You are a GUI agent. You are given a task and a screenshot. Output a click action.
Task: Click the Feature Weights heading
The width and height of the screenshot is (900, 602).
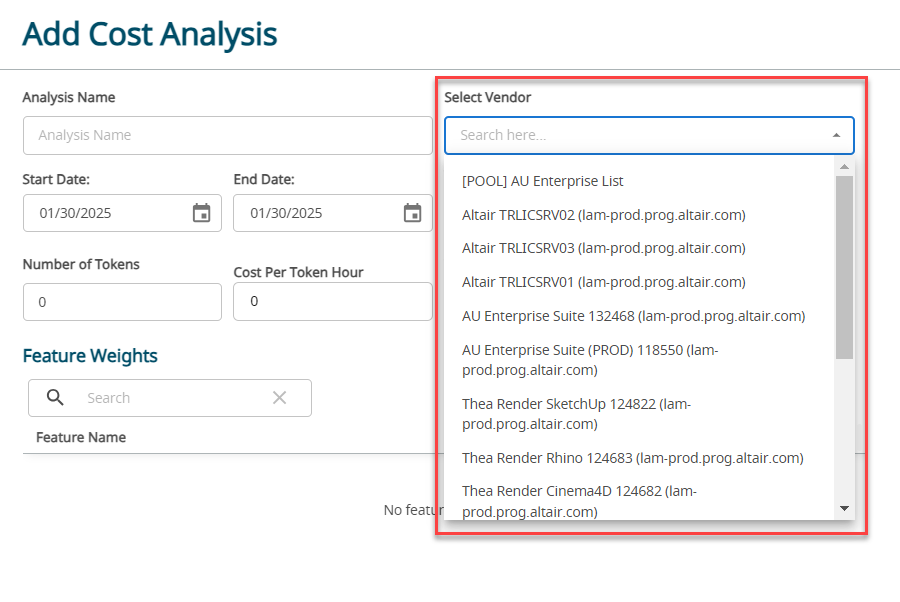click(90, 356)
